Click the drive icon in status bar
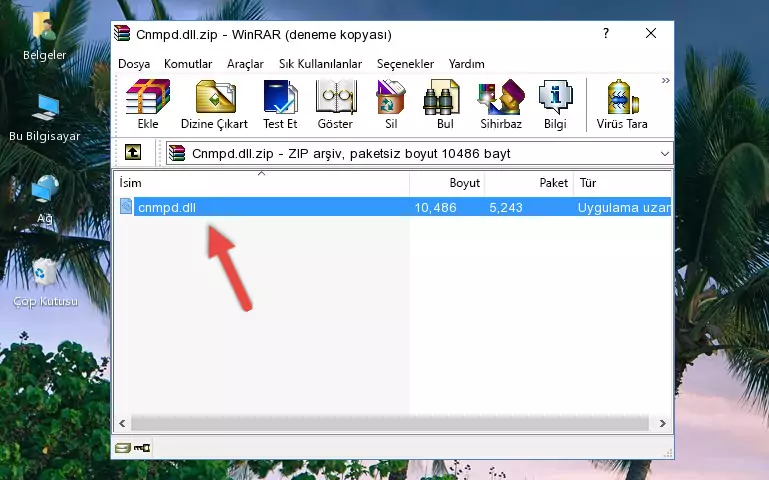The image size is (769, 480). (123, 447)
